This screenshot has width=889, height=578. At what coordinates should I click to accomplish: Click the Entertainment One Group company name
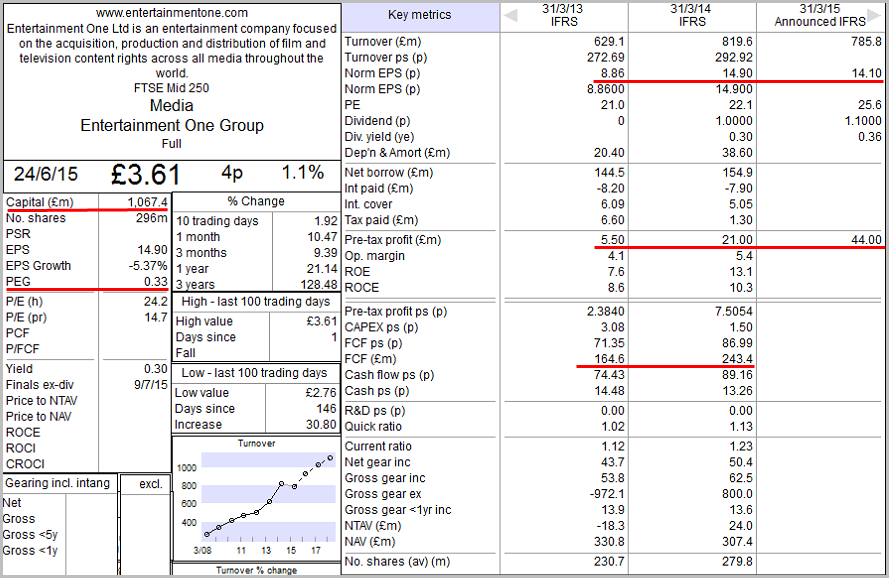tap(172, 126)
